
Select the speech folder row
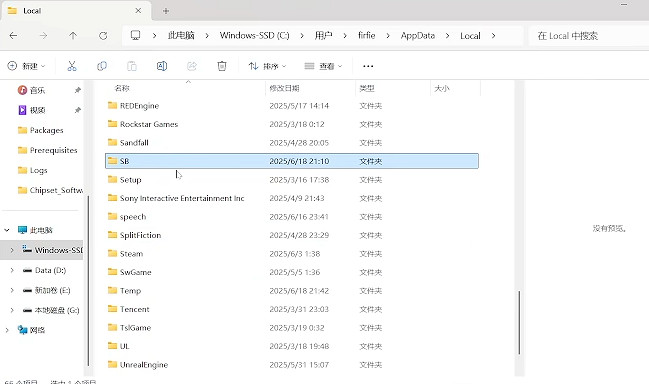point(292,216)
